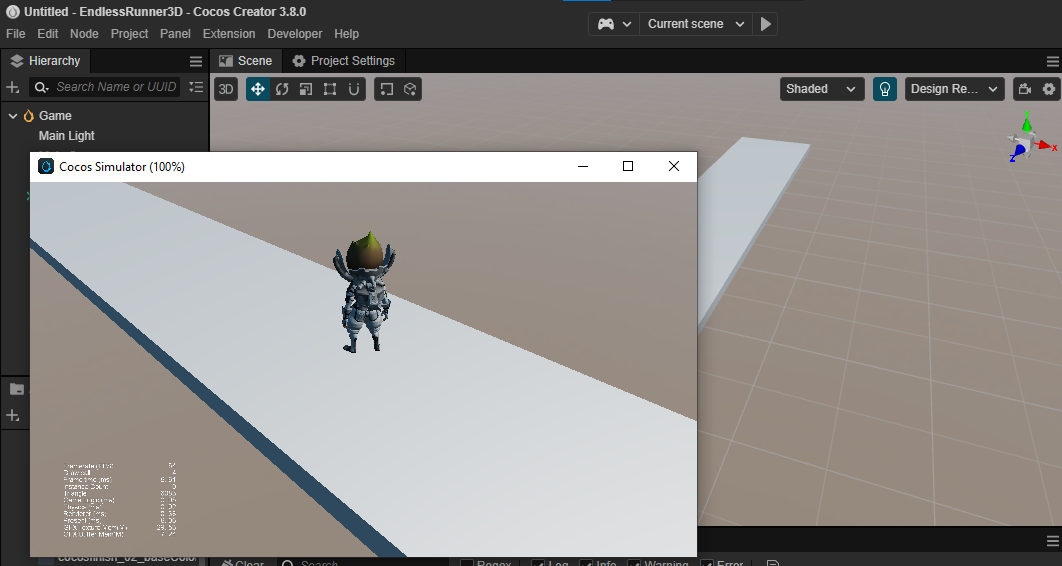
Task: Toggle the Log checkbox in Console
Action: pyautogui.click(x=538, y=563)
